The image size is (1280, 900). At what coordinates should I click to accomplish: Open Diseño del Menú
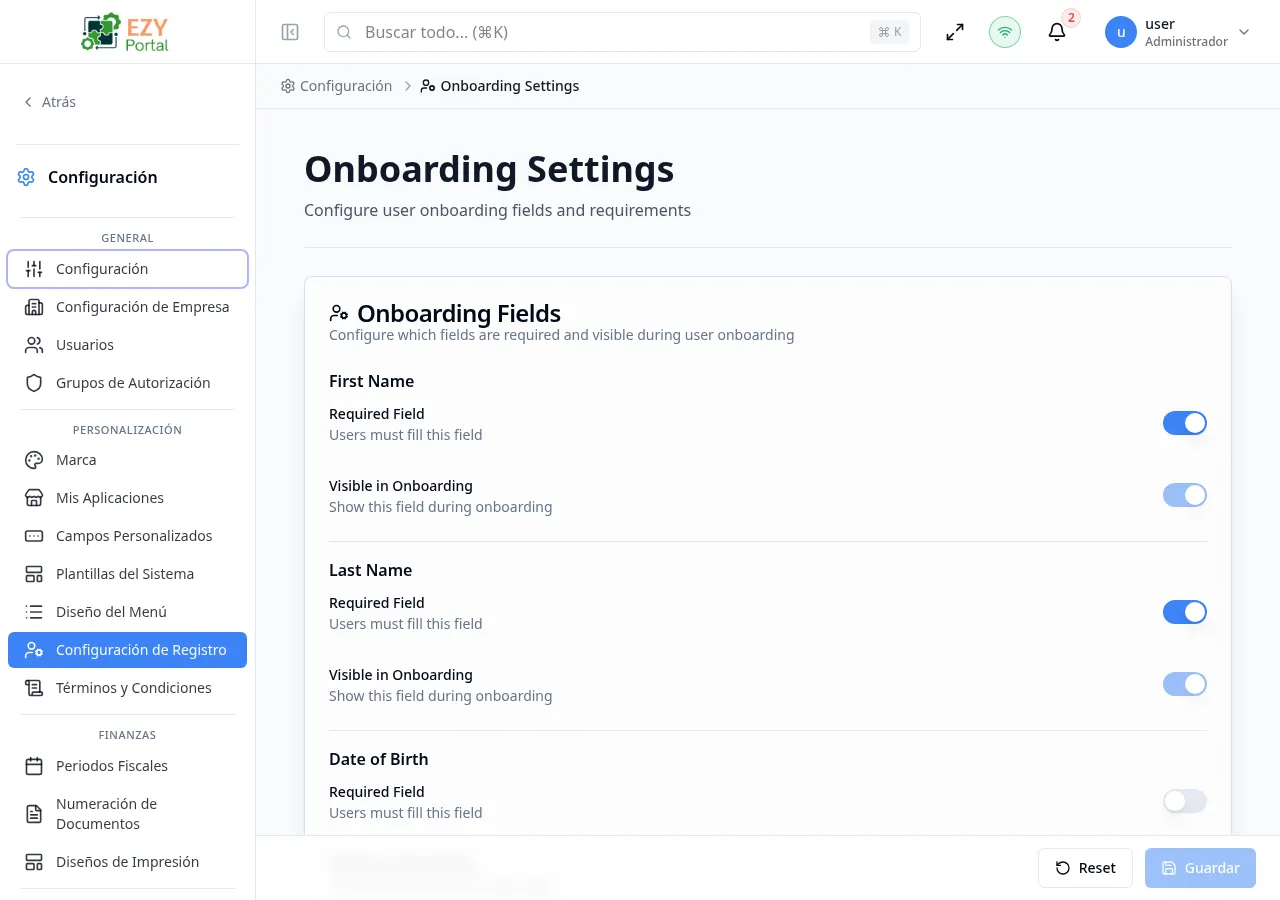[127, 612]
